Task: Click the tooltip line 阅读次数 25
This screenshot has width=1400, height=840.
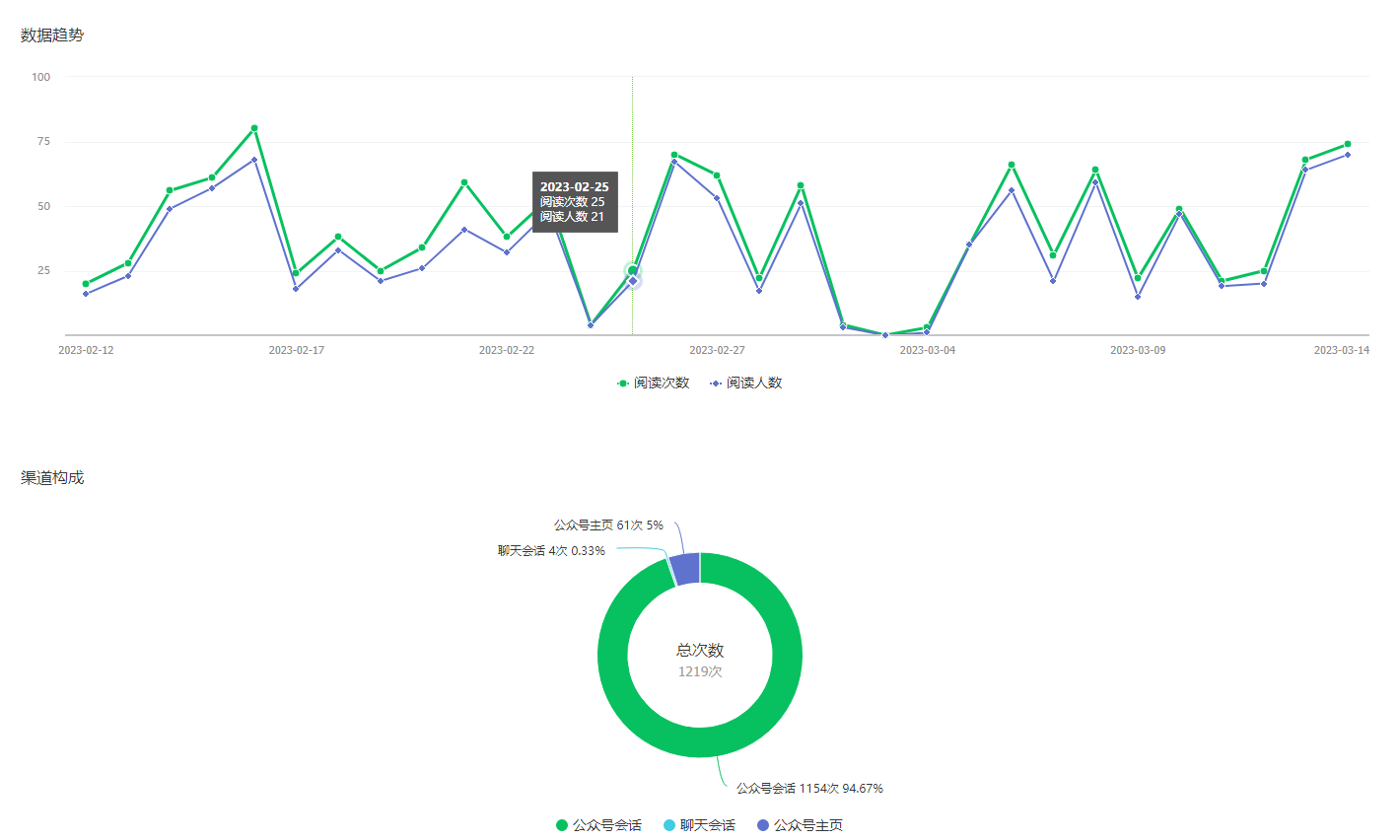Action: point(572,202)
